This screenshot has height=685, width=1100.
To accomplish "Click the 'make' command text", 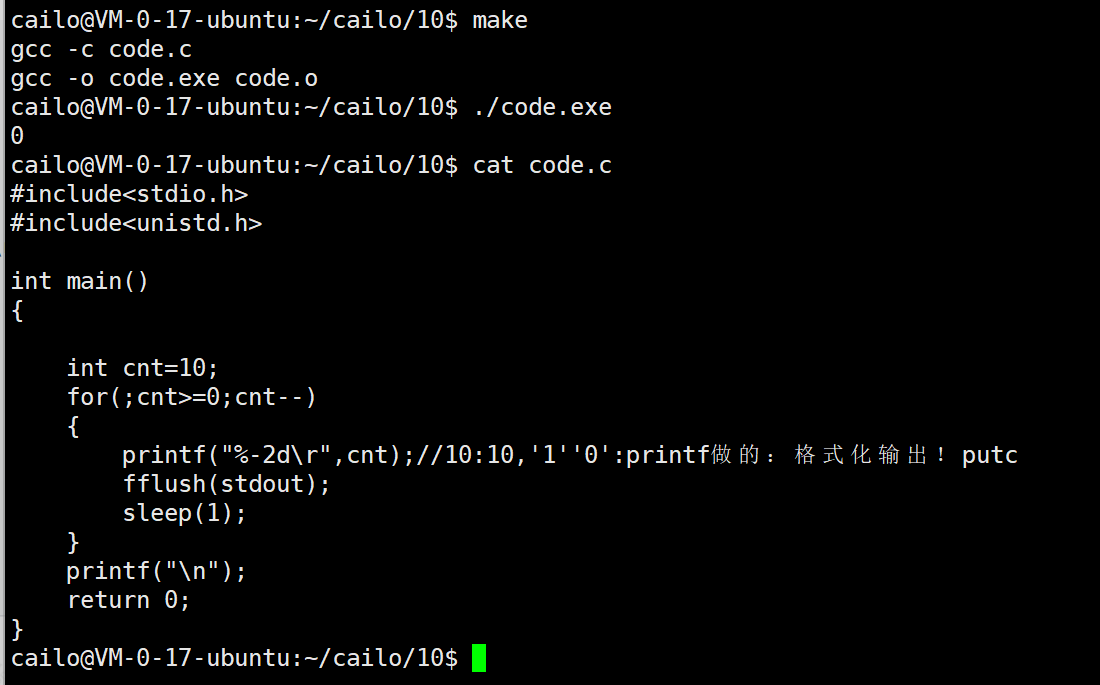I will coord(500,20).
